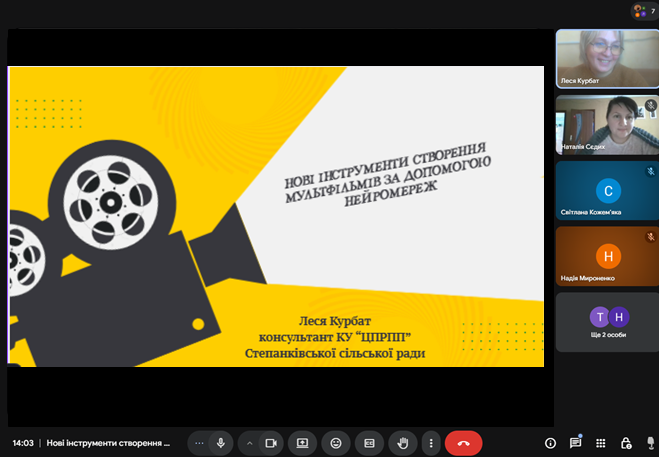Viewport: 659px width, 457px height.
Task: Open the activities panel
Action: coord(601,442)
